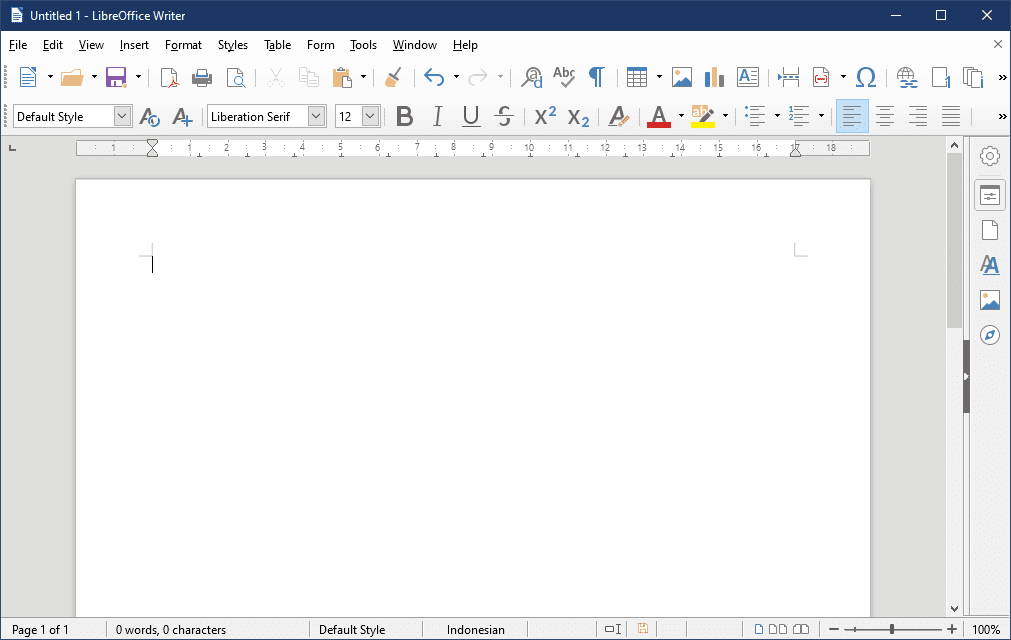The width and height of the screenshot is (1011, 640).
Task: Open the font size dropdown
Action: [370, 116]
